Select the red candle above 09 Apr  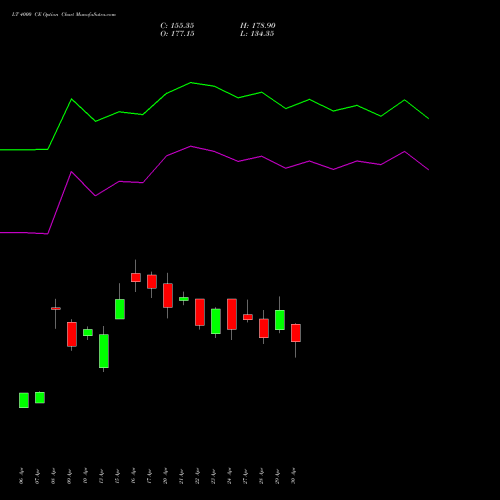point(72,334)
